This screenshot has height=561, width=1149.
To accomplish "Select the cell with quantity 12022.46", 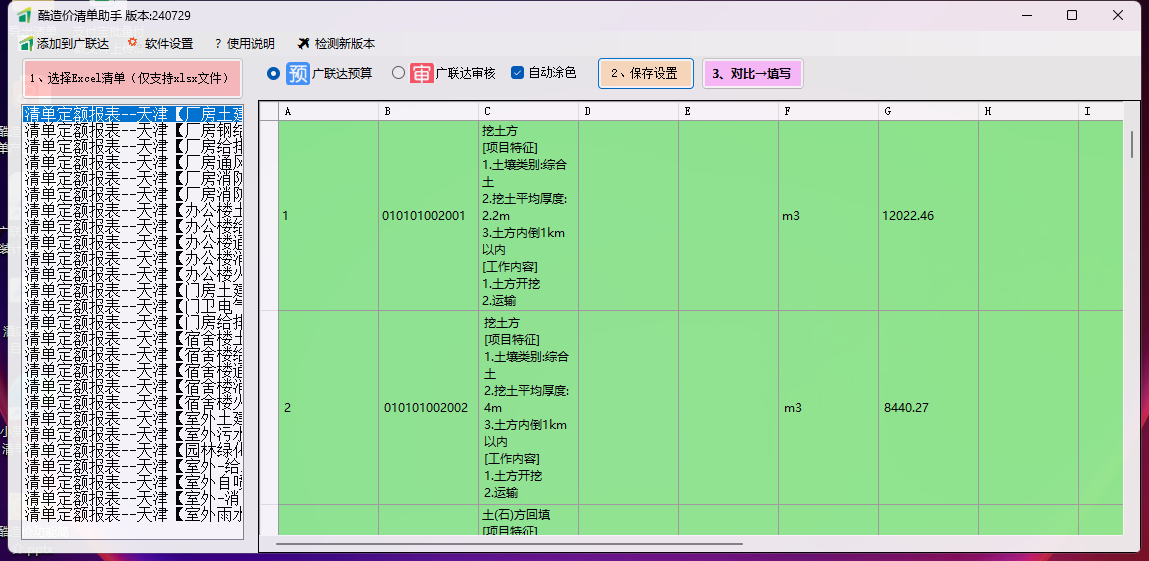I will 928,216.
